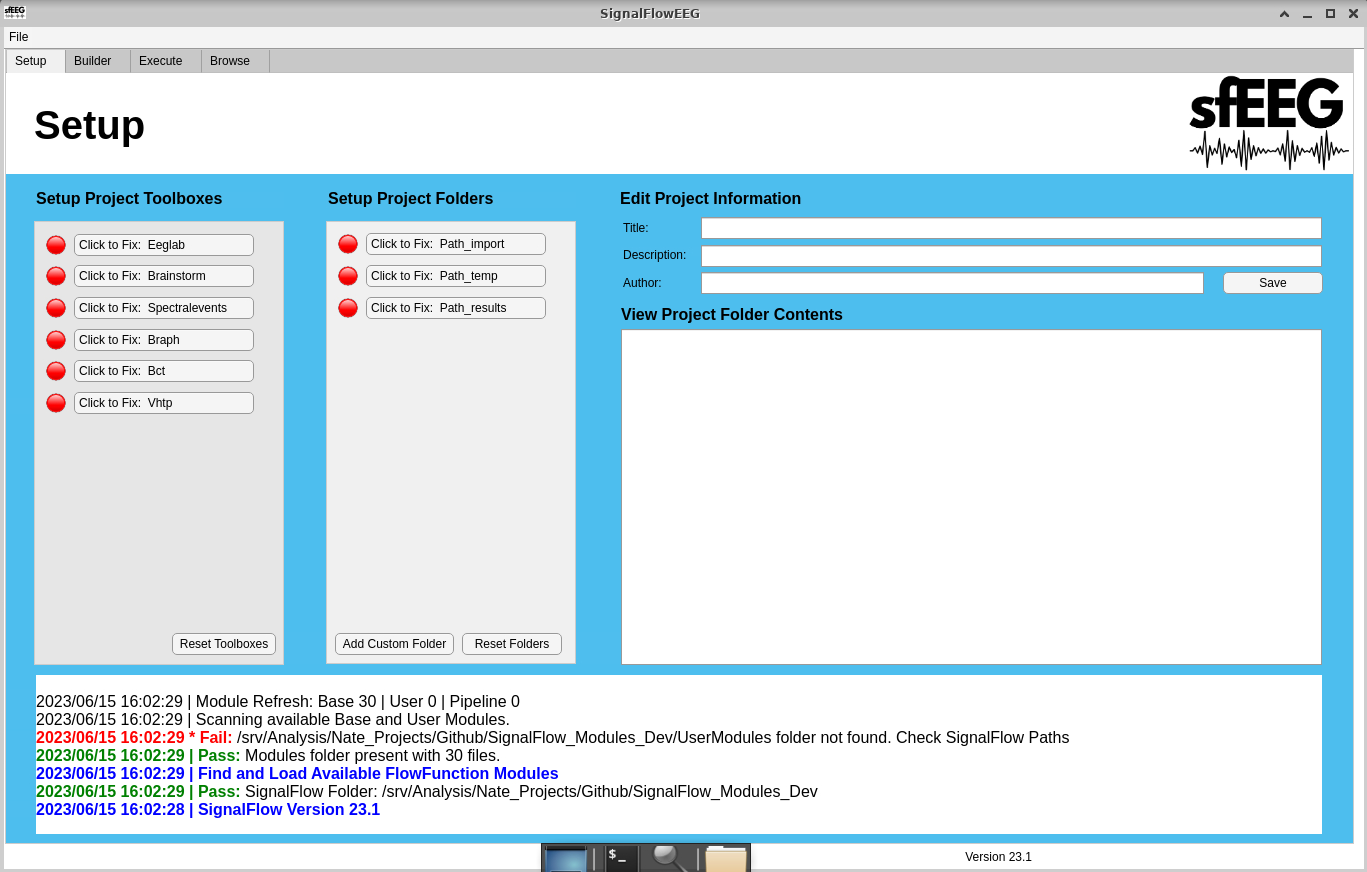The width and height of the screenshot is (1367, 872).
Task: Open the file manager folder in dock
Action: coord(726,859)
